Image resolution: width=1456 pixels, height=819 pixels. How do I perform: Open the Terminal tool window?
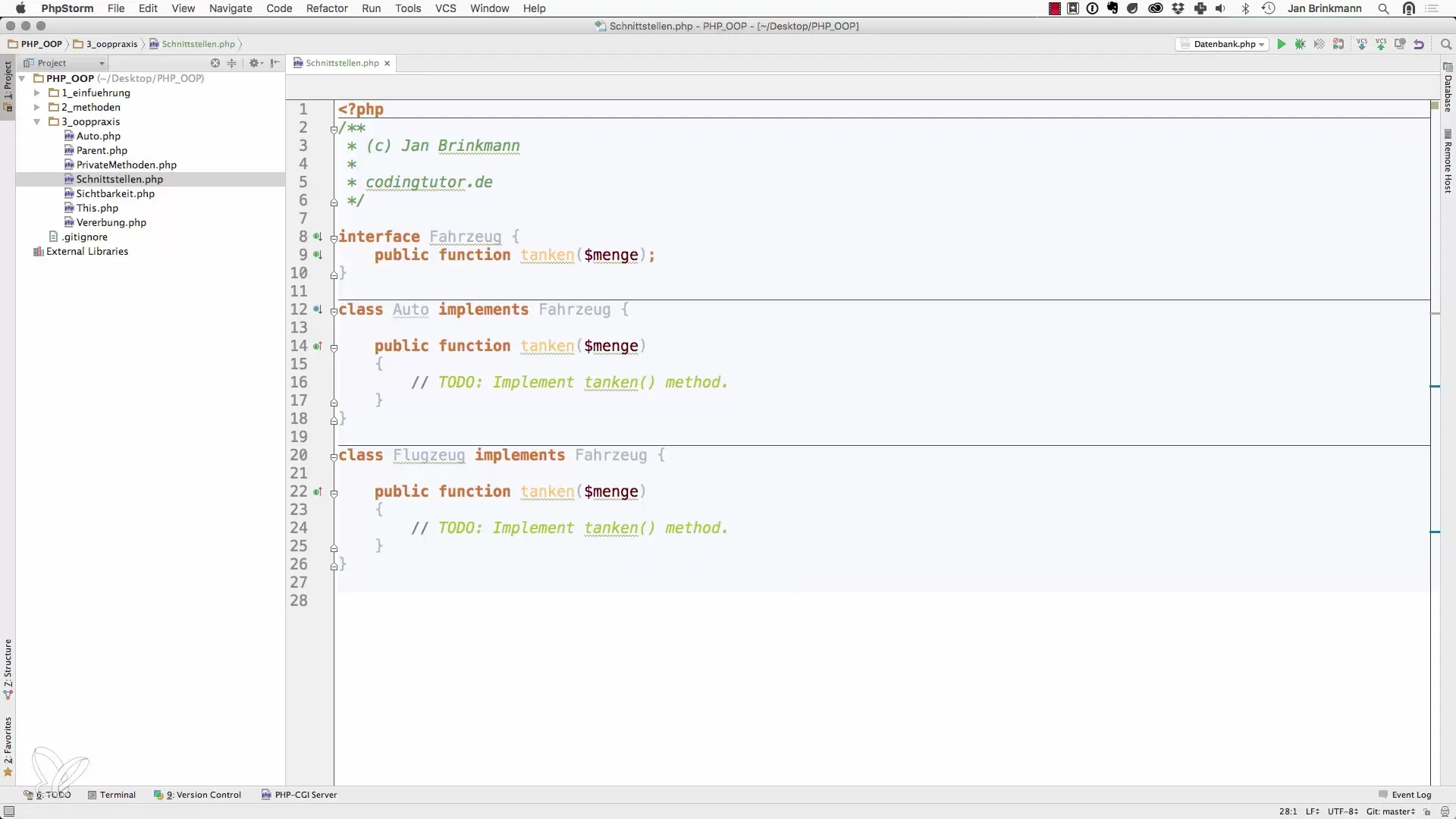click(111, 795)
